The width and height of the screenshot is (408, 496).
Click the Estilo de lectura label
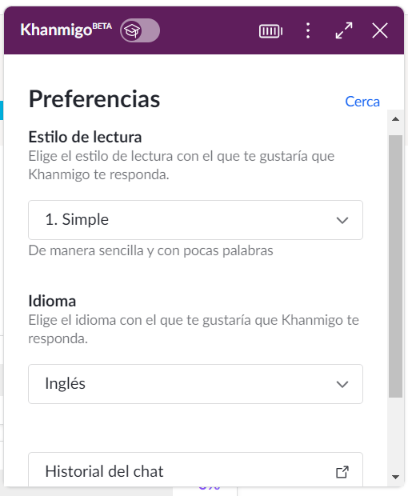tap(85, 137)
